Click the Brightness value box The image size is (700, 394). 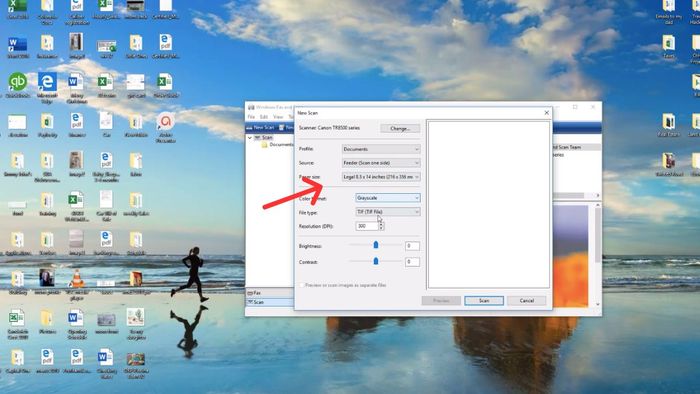[x=412, y=246]
